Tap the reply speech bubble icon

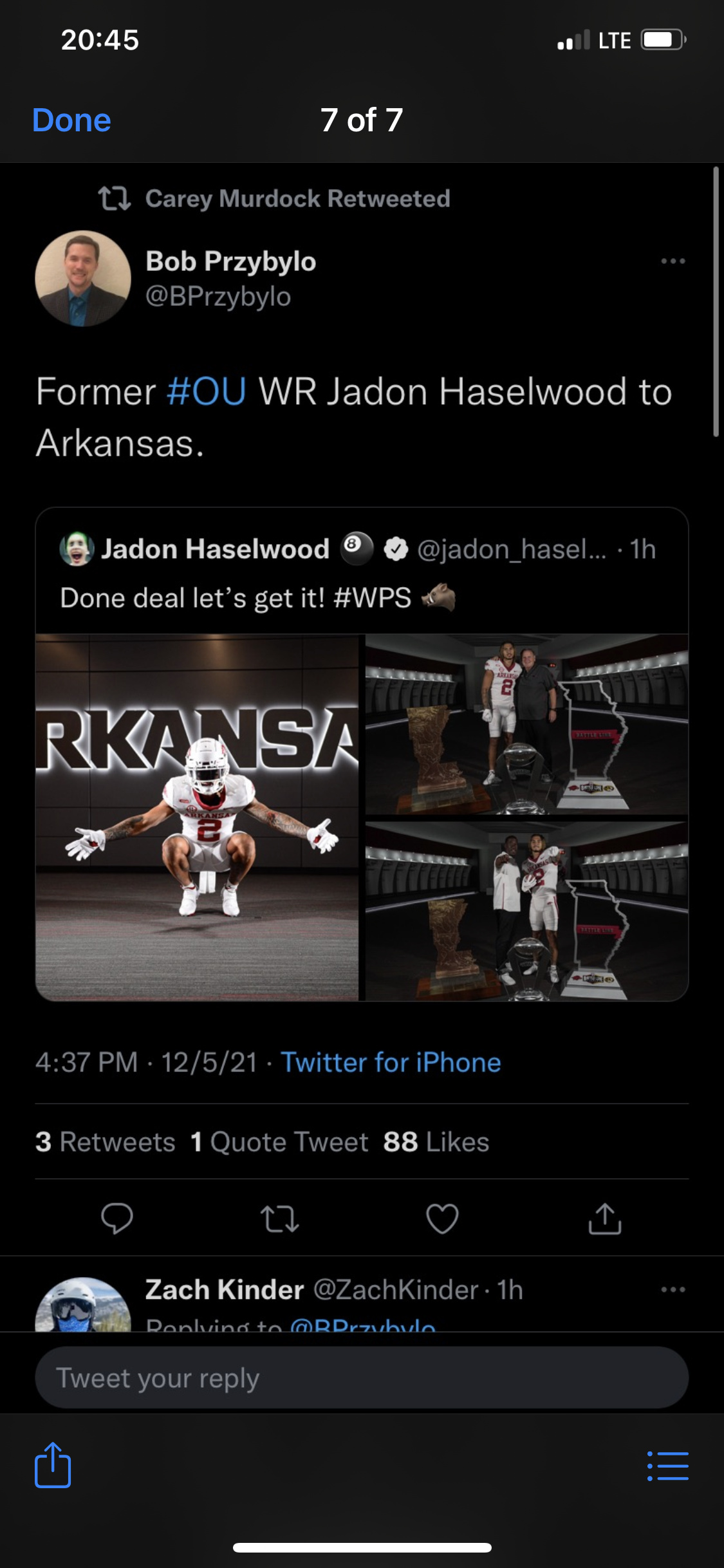click(117, 1218)
